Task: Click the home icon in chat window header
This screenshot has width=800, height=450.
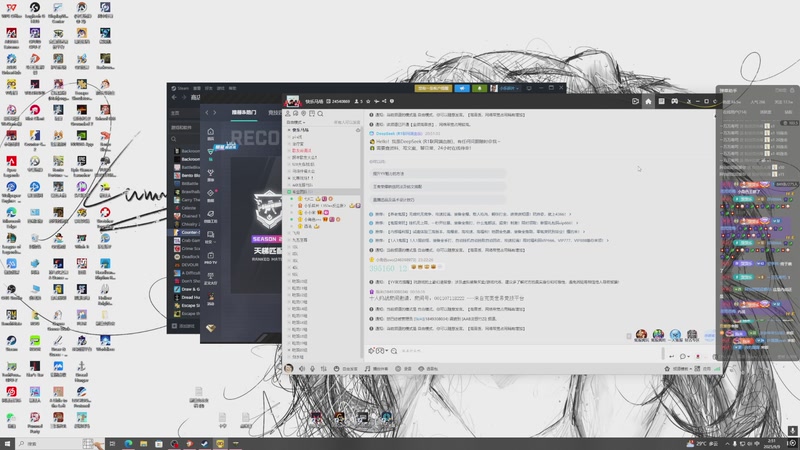Action: [648, 101]
